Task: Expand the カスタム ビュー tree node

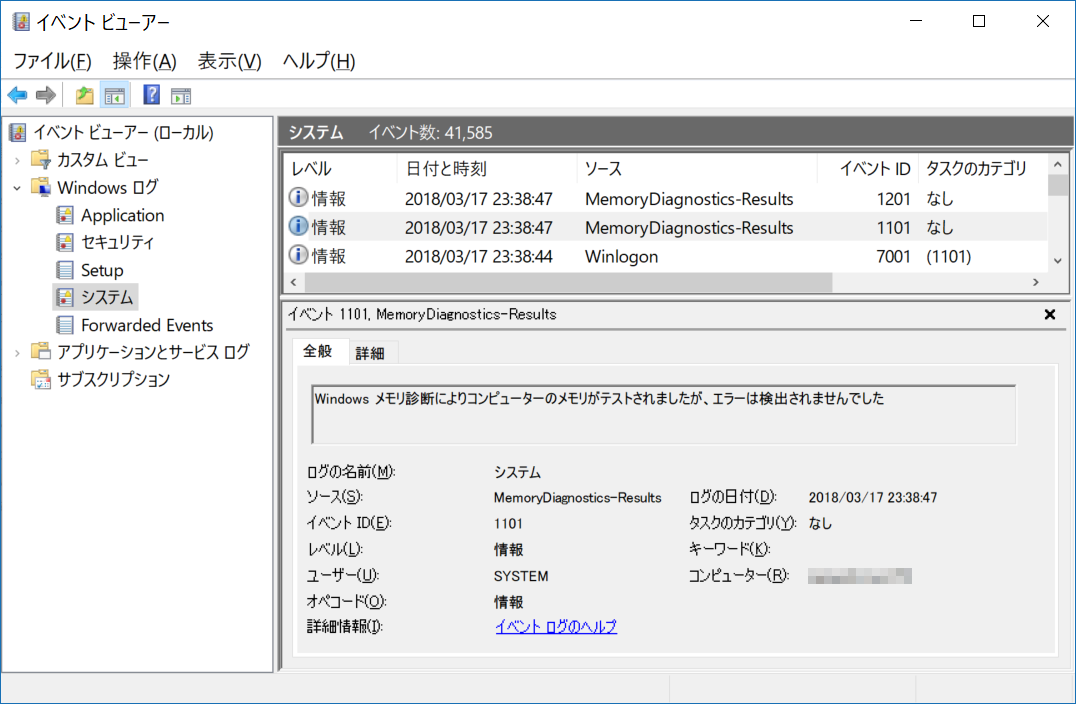Action: 17,161
